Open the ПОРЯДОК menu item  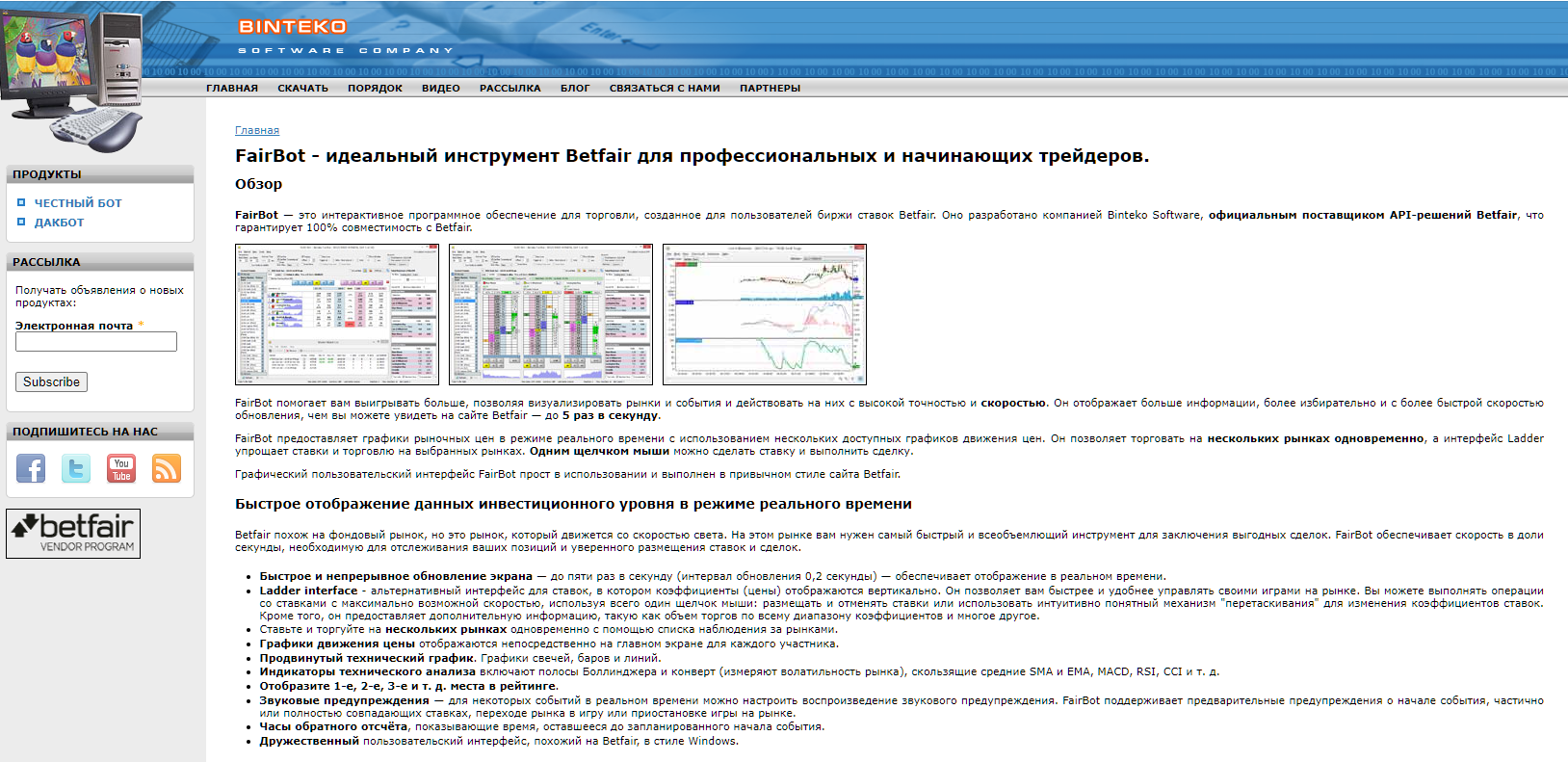coord(375,89)
